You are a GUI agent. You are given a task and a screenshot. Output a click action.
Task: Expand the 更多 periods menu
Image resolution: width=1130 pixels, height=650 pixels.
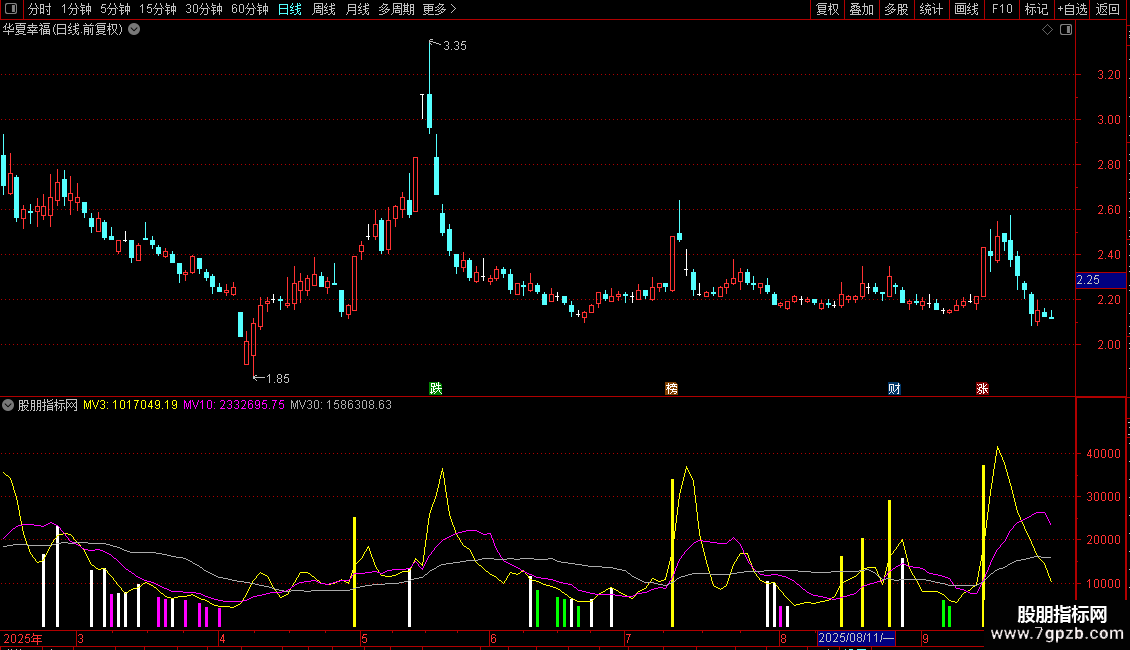tap(439, 9)
